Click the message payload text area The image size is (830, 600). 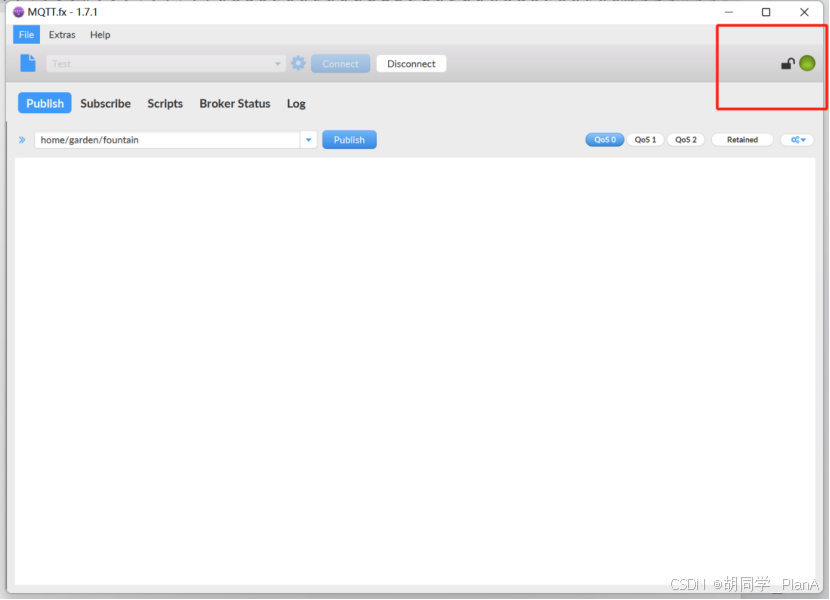[415, 371]
